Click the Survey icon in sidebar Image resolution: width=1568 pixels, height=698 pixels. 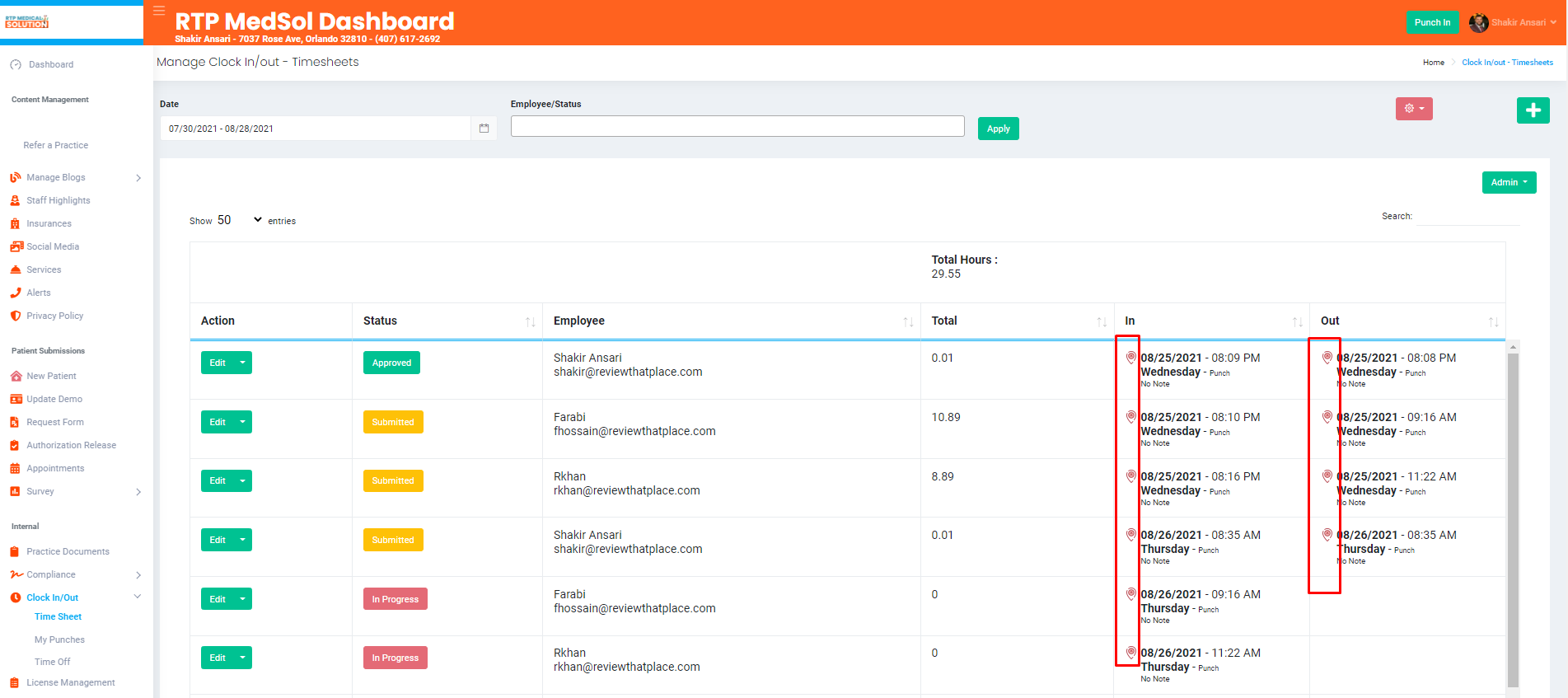(x=15, y=491)
